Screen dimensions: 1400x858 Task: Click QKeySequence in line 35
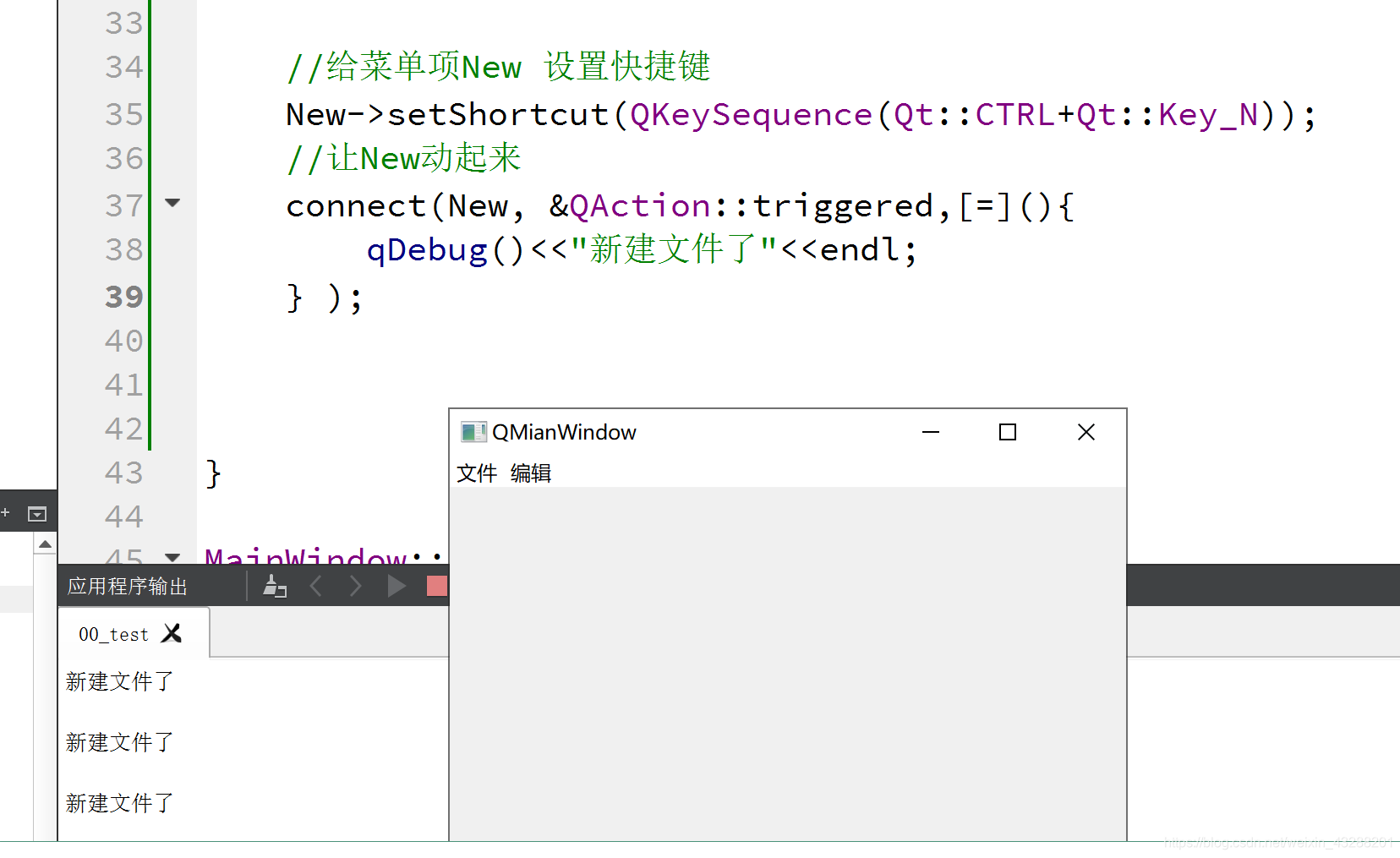(x=752, y=115)
